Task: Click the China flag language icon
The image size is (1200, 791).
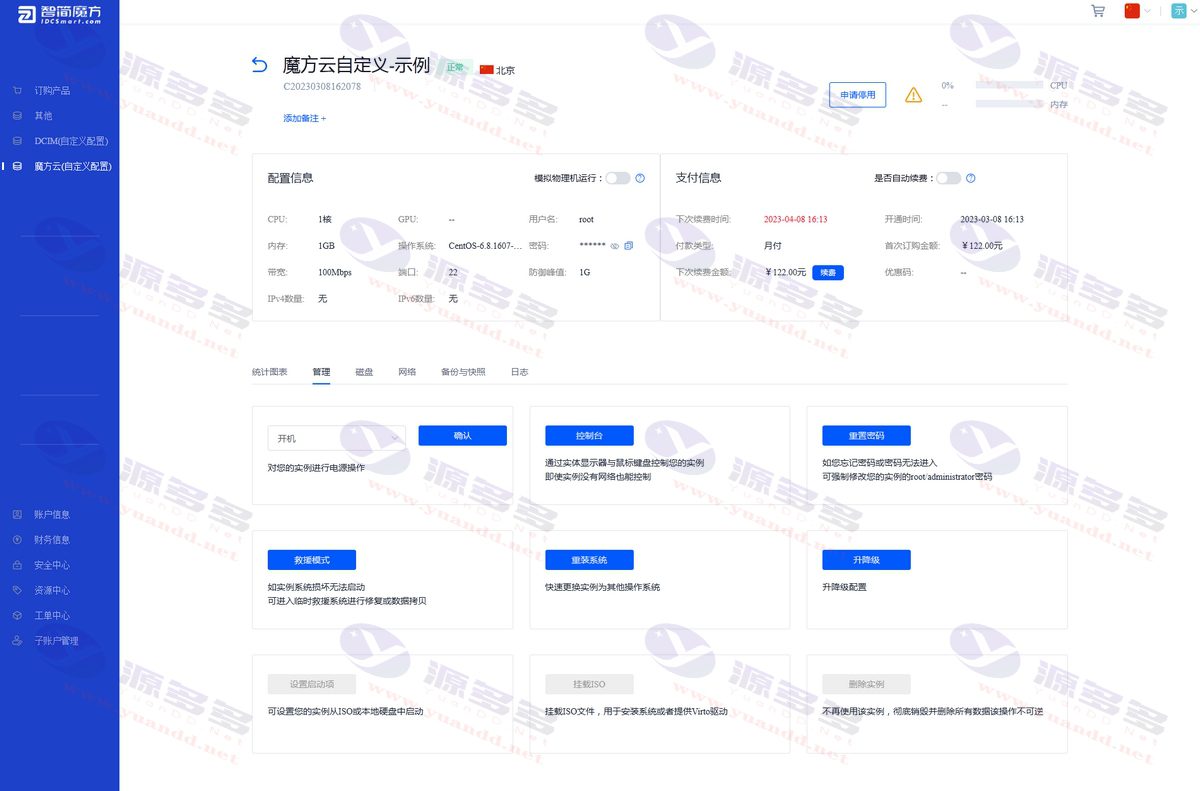Action: pos(1132,11)
